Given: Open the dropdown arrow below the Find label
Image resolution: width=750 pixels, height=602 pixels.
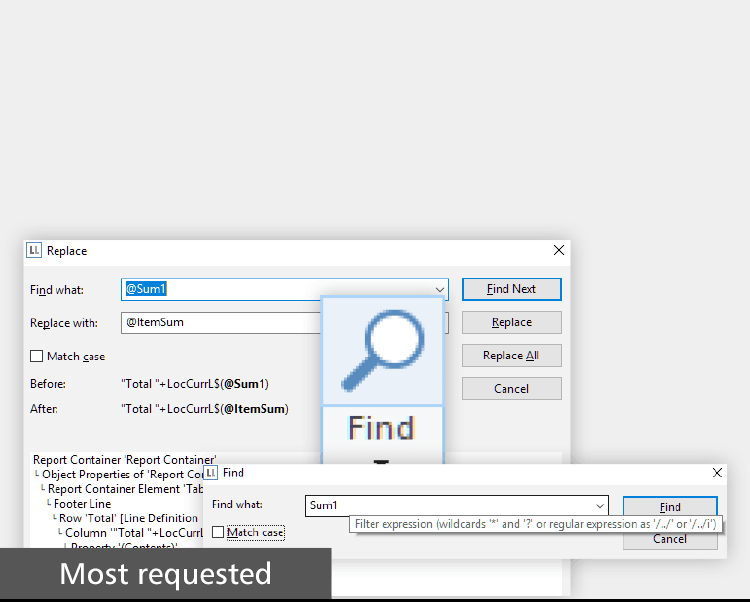Looking at the screenshot, I should [x=381, y=461].
